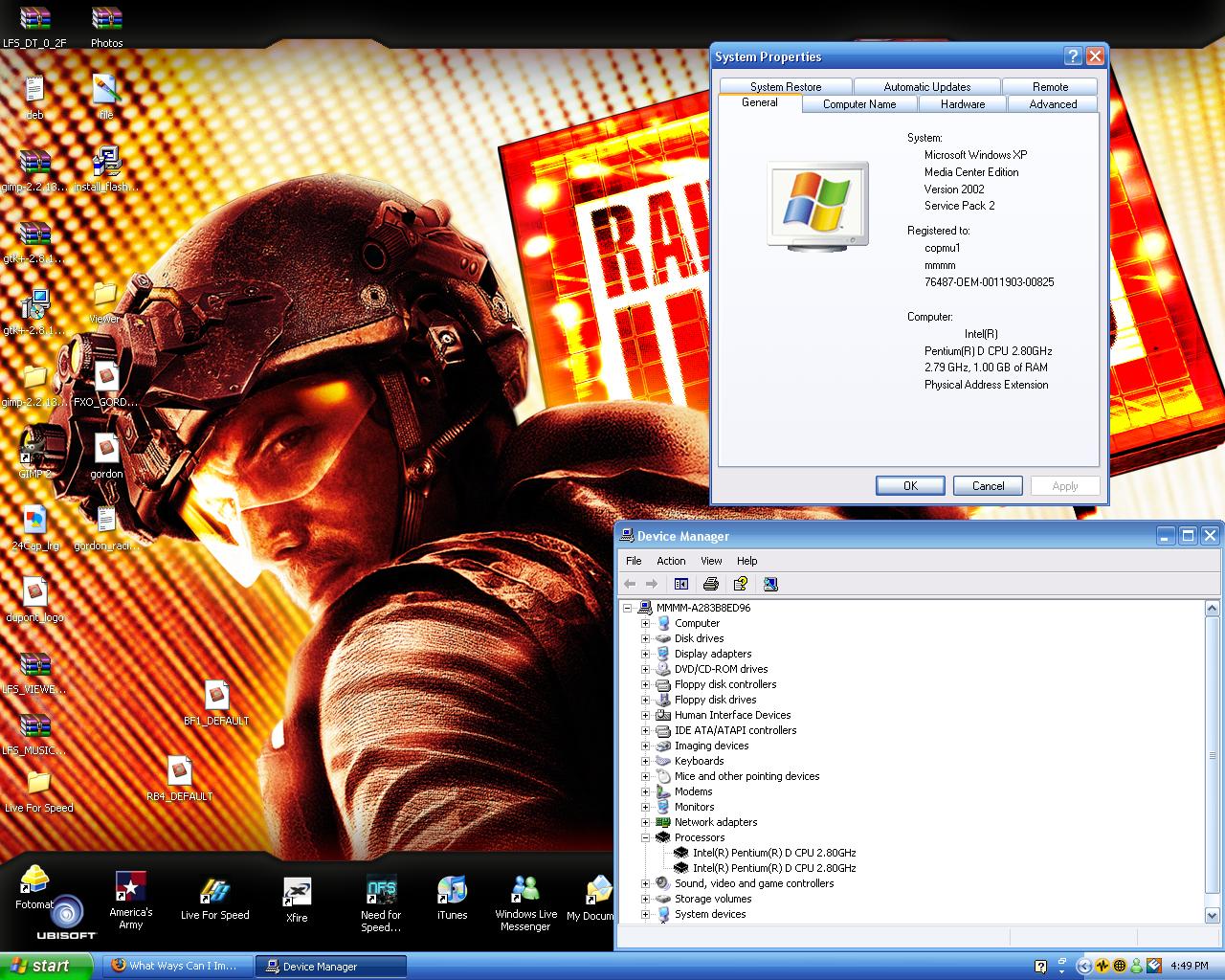Open the Start menu
The height and width of the screenshot is (980, 1225).
click(x=46, y=966)
